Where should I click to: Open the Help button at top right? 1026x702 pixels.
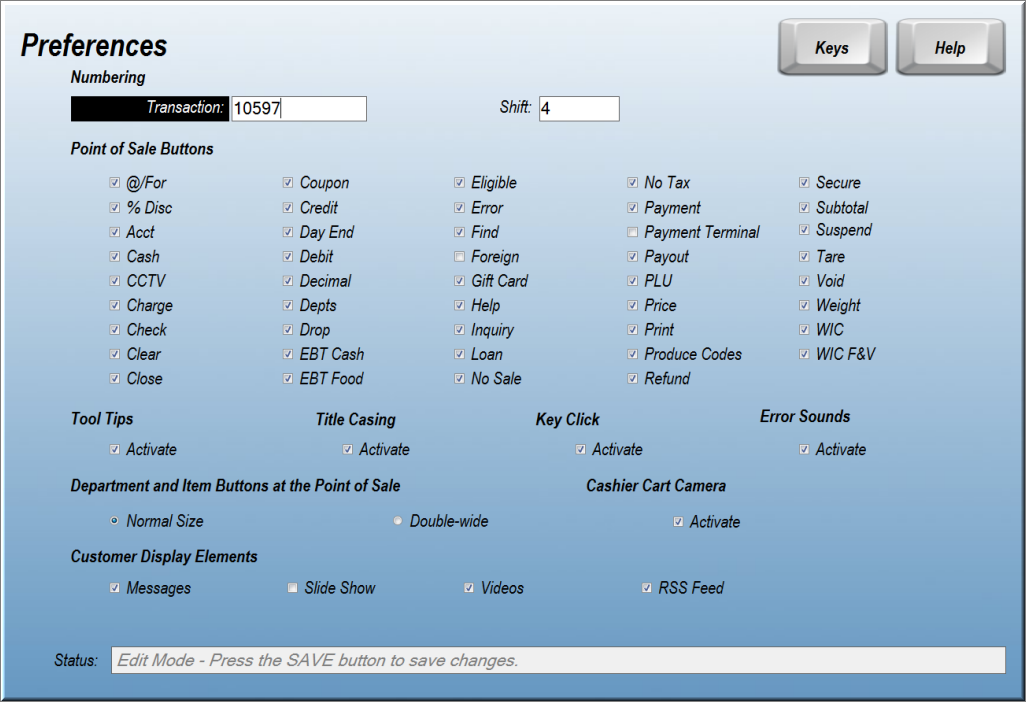pyautogui.click(x=950, y=47)
